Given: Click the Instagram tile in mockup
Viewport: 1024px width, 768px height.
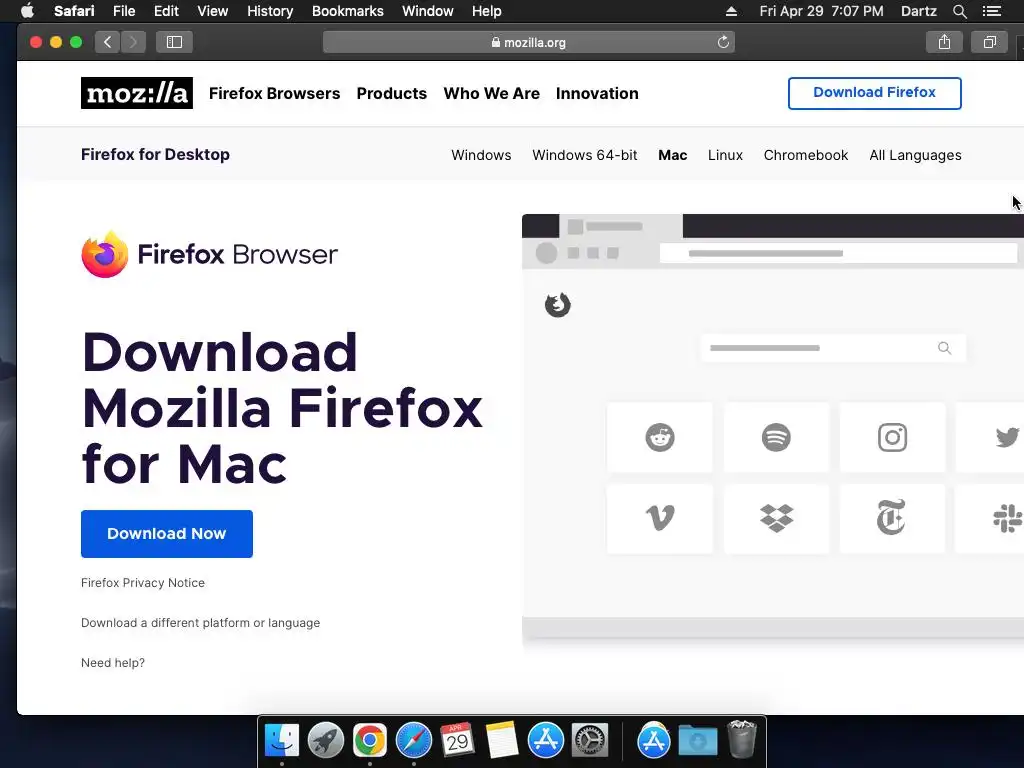Looking at the screenshot, I should pyautogui.click(x=892, y=437).
